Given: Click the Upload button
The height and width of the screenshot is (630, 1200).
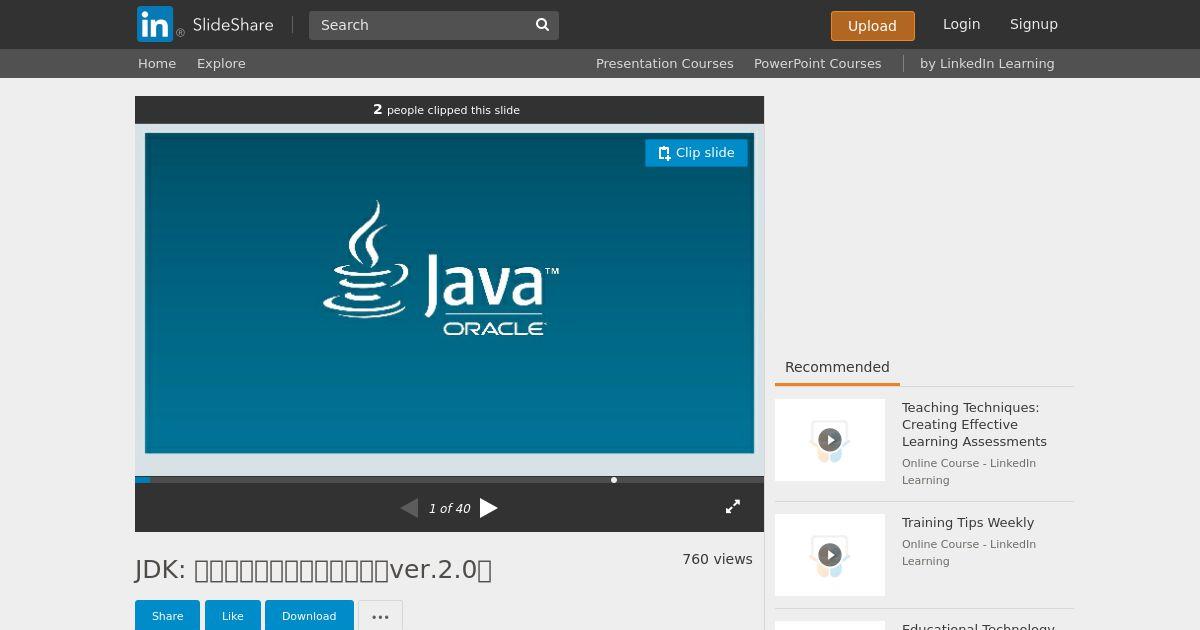Looking at the screenshot, I should [x=872, y=26].
